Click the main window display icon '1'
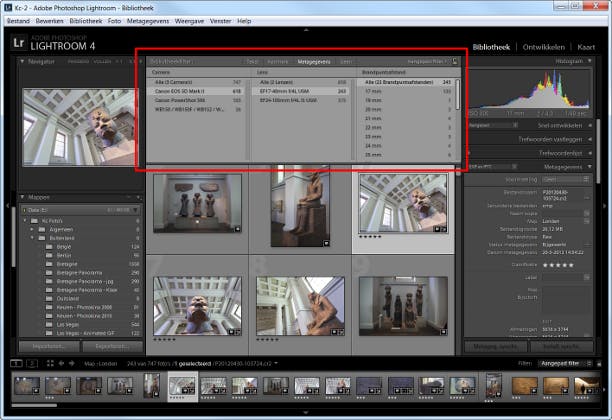 click(x=17, y=361)
